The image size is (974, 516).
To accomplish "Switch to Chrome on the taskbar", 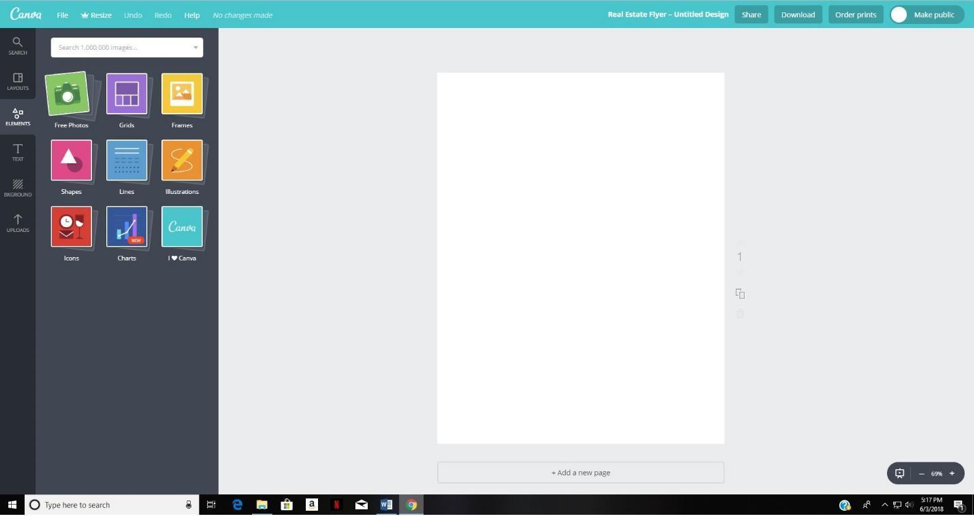I will pos(411,505).
